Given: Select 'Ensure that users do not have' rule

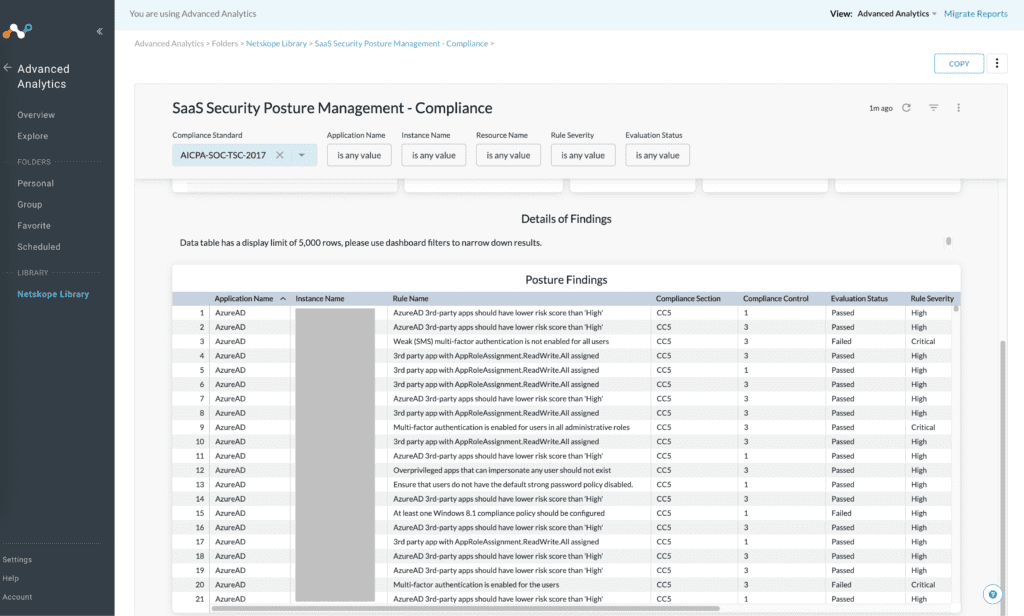Looking at the screenshot, I should point(513,485).
